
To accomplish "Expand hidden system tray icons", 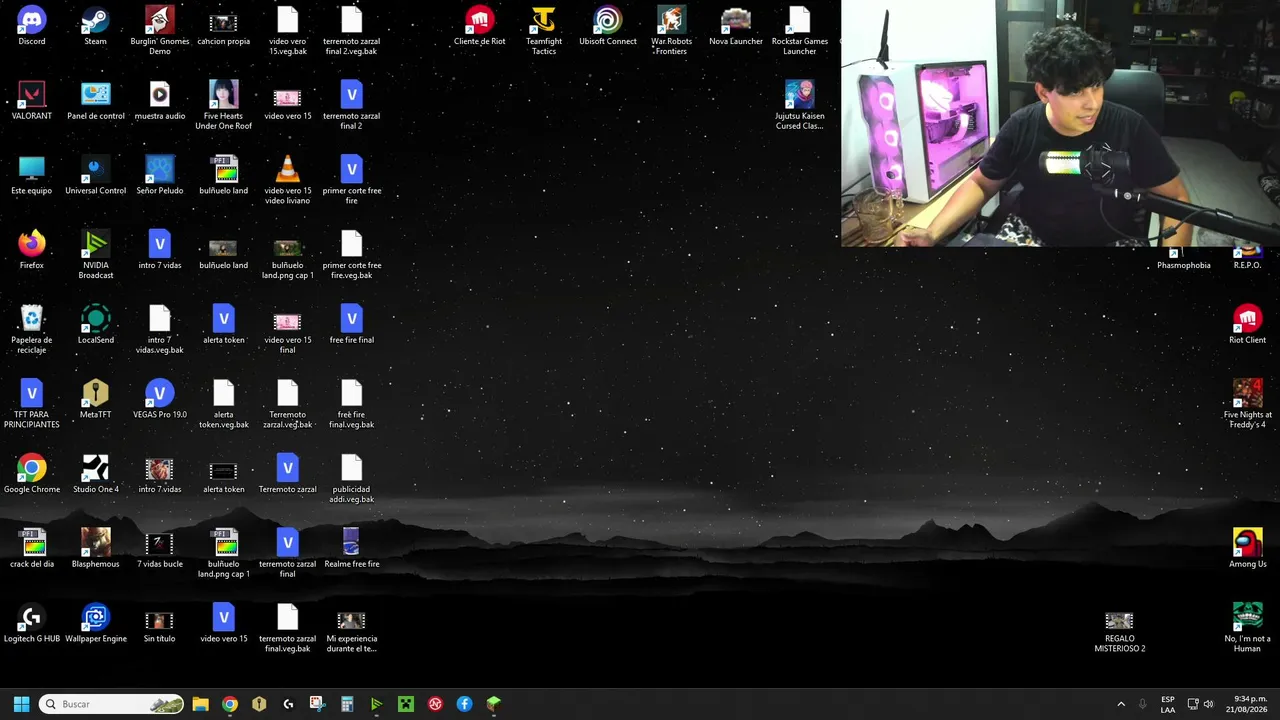I will click(x=1121, y=704).
